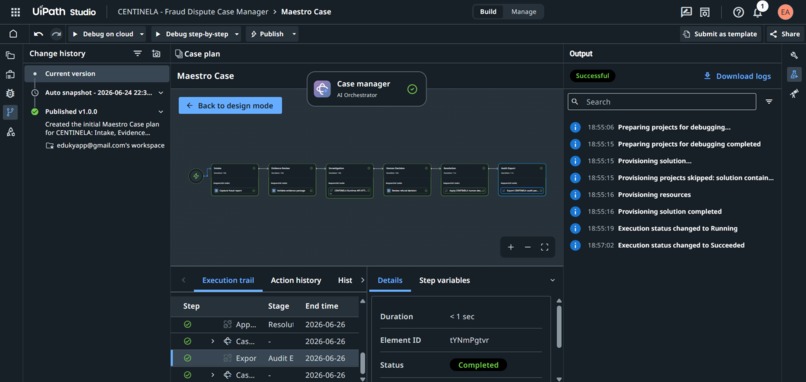
Task: Open the telescope icon on right rail
Action: click(794, 94)
